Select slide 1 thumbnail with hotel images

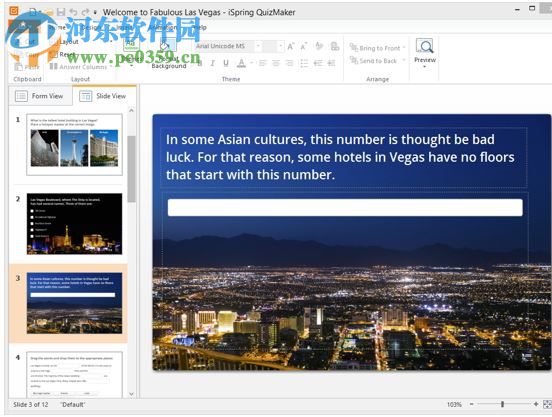[74, 144]
